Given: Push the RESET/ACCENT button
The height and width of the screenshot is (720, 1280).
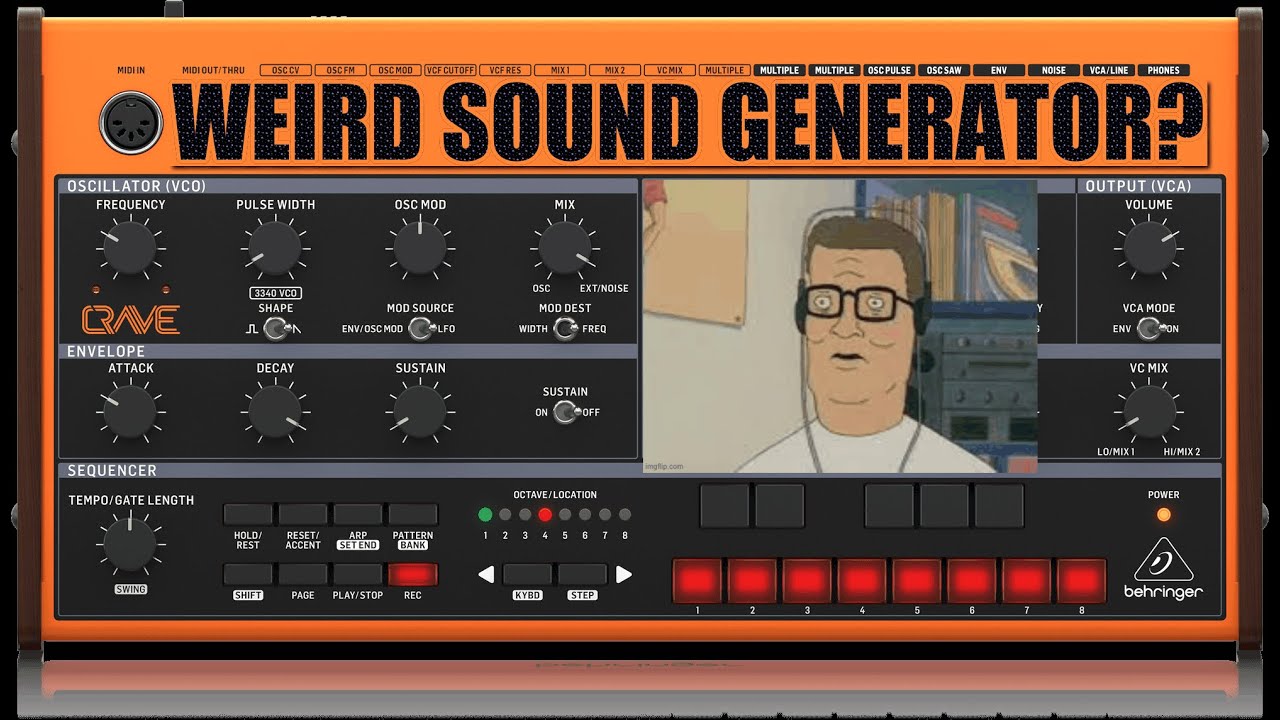Looking at the screenshot, I should coord(303,515).
